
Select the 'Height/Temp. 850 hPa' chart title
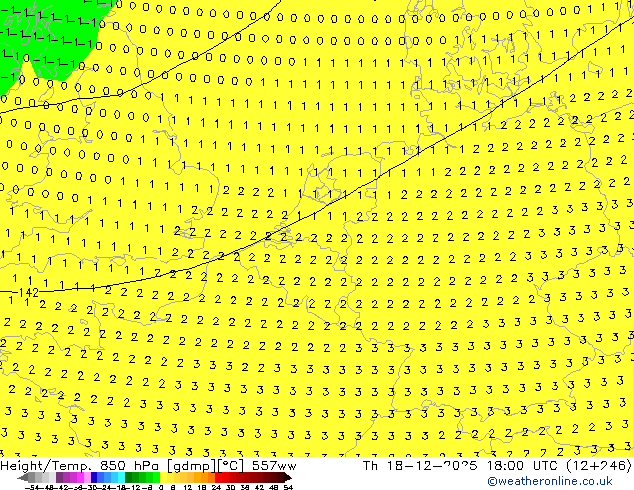point(81,466)
